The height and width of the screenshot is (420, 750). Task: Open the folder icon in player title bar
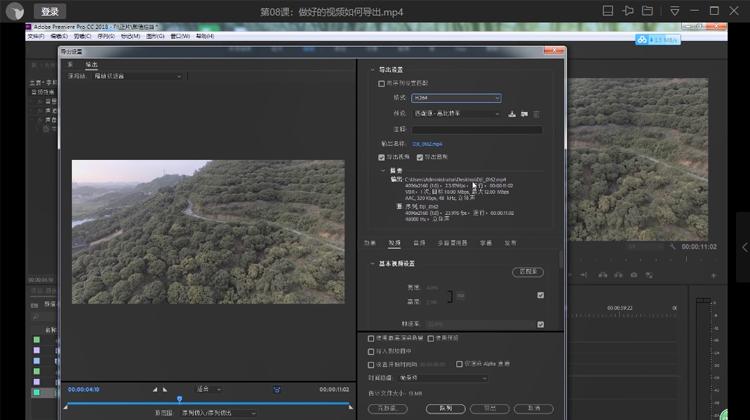point(647,11)
